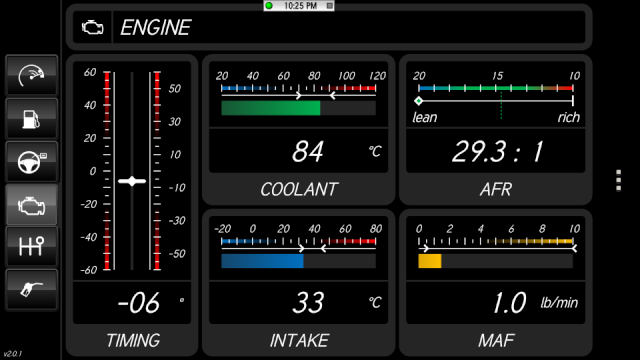This screenshot has height=360, width=640.
Task: Open the fuel nozzle page in sidebar
Action: pyautogui.click(x=31, y=289)
